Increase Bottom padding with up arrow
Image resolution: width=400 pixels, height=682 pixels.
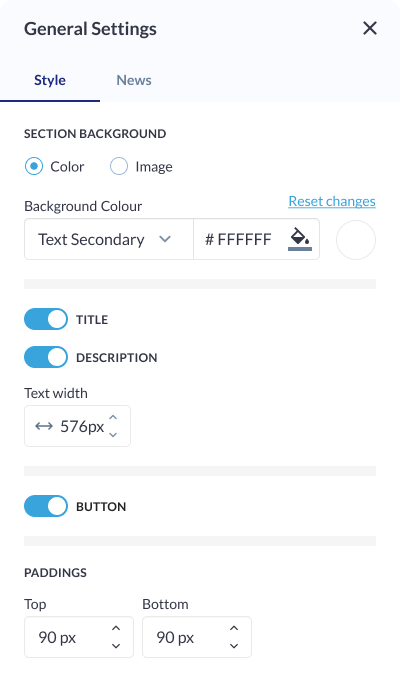234,629
